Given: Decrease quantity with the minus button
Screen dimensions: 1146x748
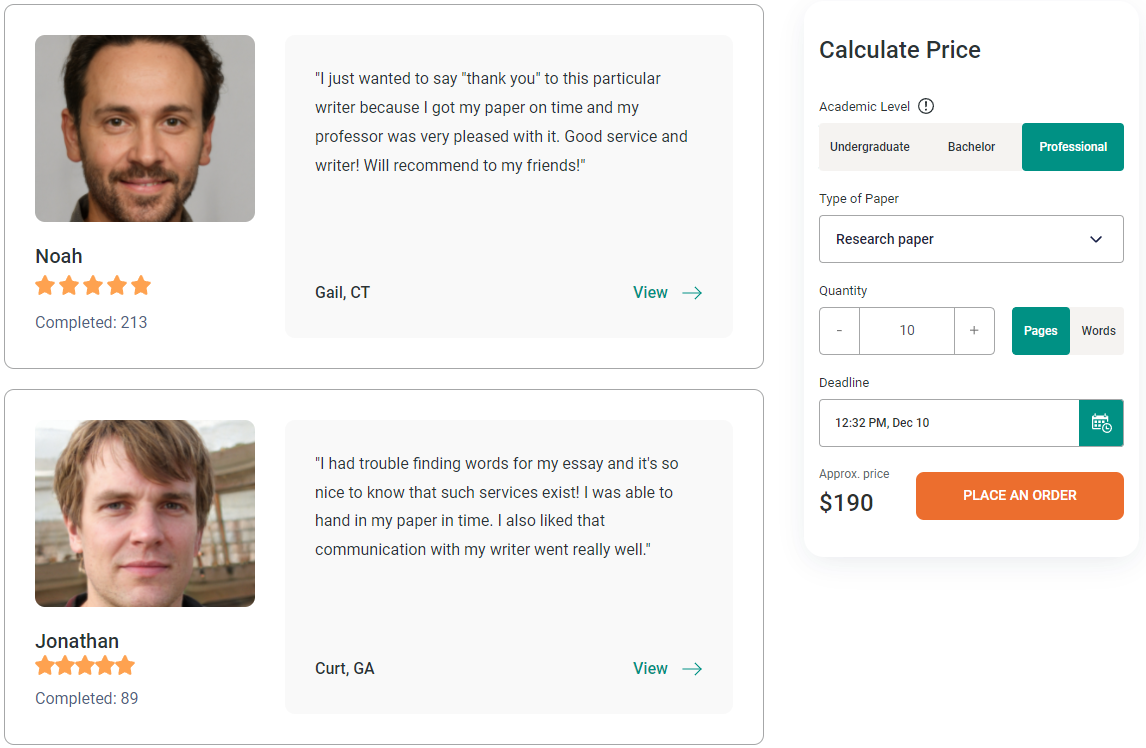Looking at the screenshot, I should [x=839, y=331].
